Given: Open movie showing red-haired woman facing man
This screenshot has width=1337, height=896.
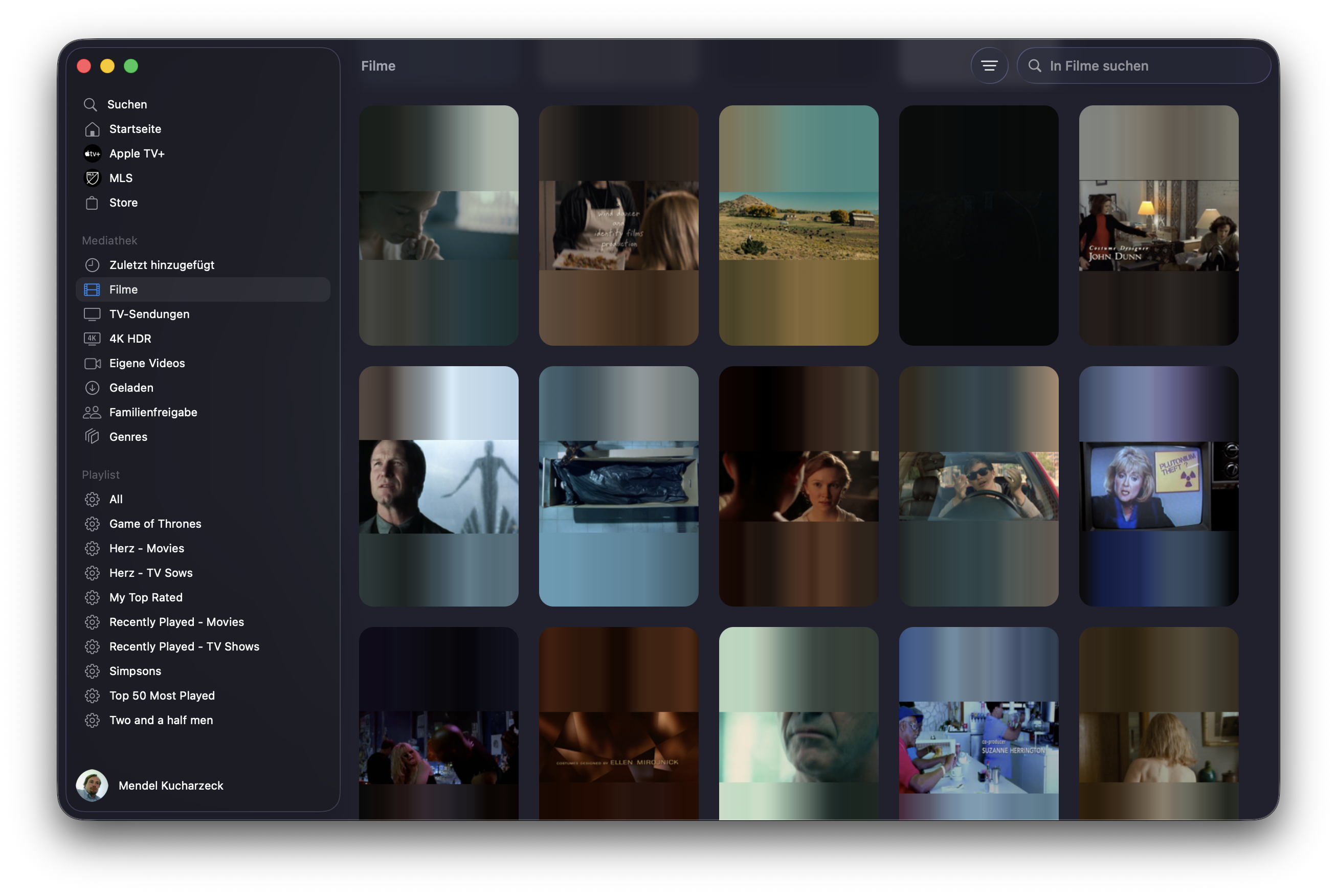Looking at the screenshot, I should (798, 486).
